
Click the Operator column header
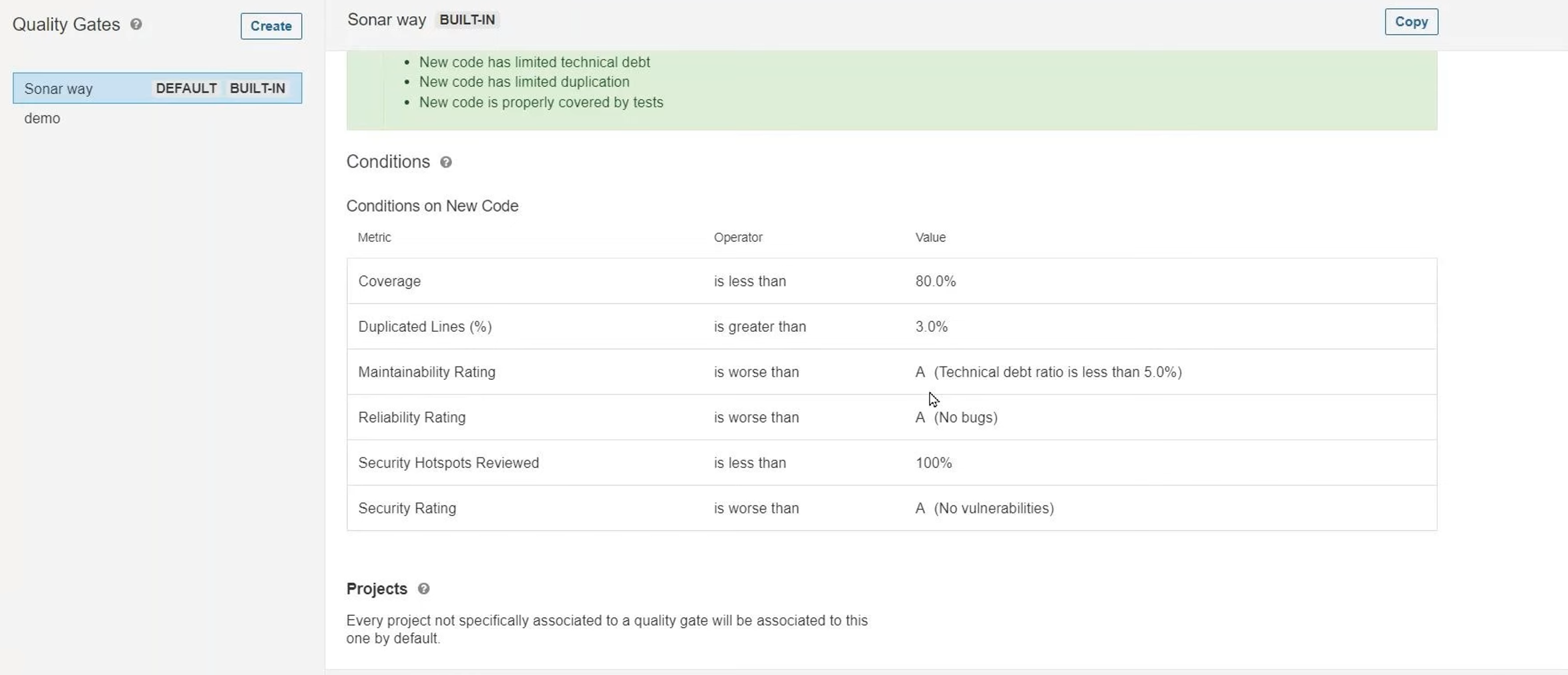[x=738, y=238]
